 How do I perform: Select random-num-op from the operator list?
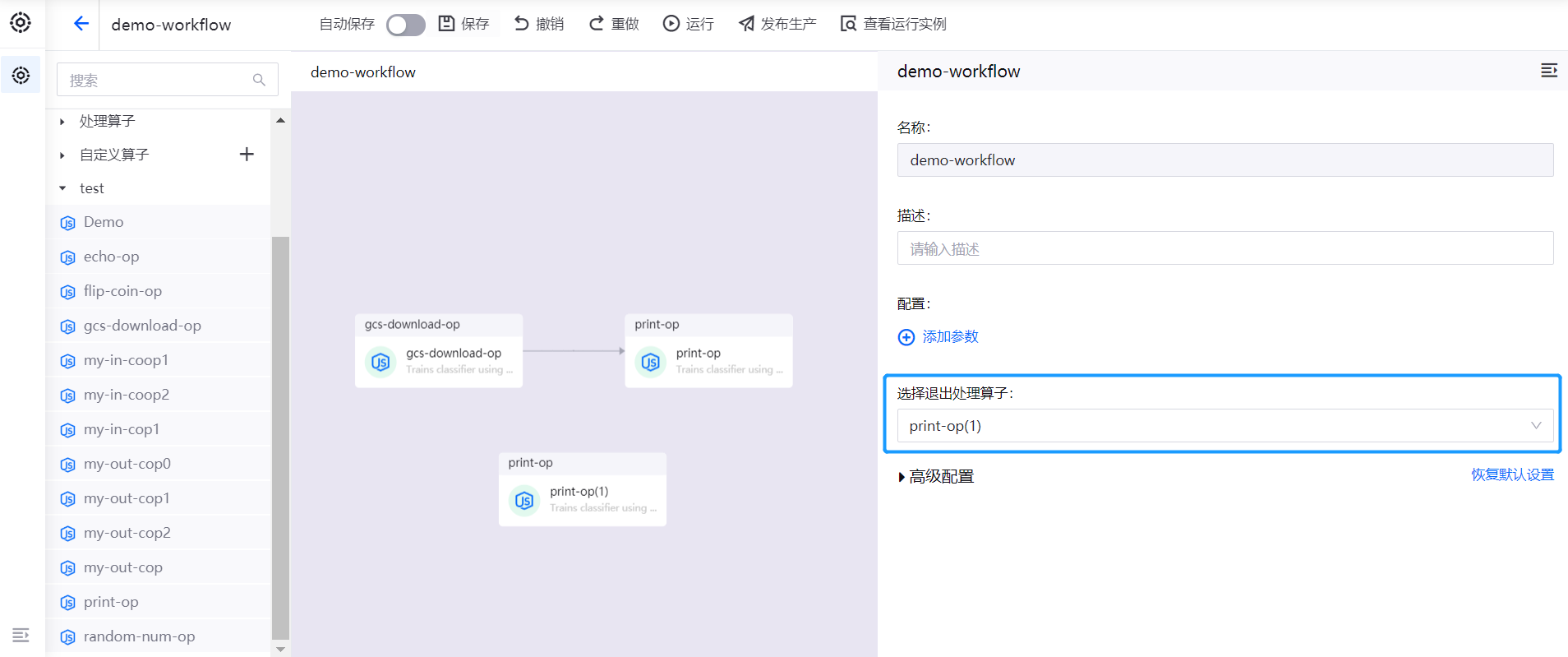click(x=139, y=636)
